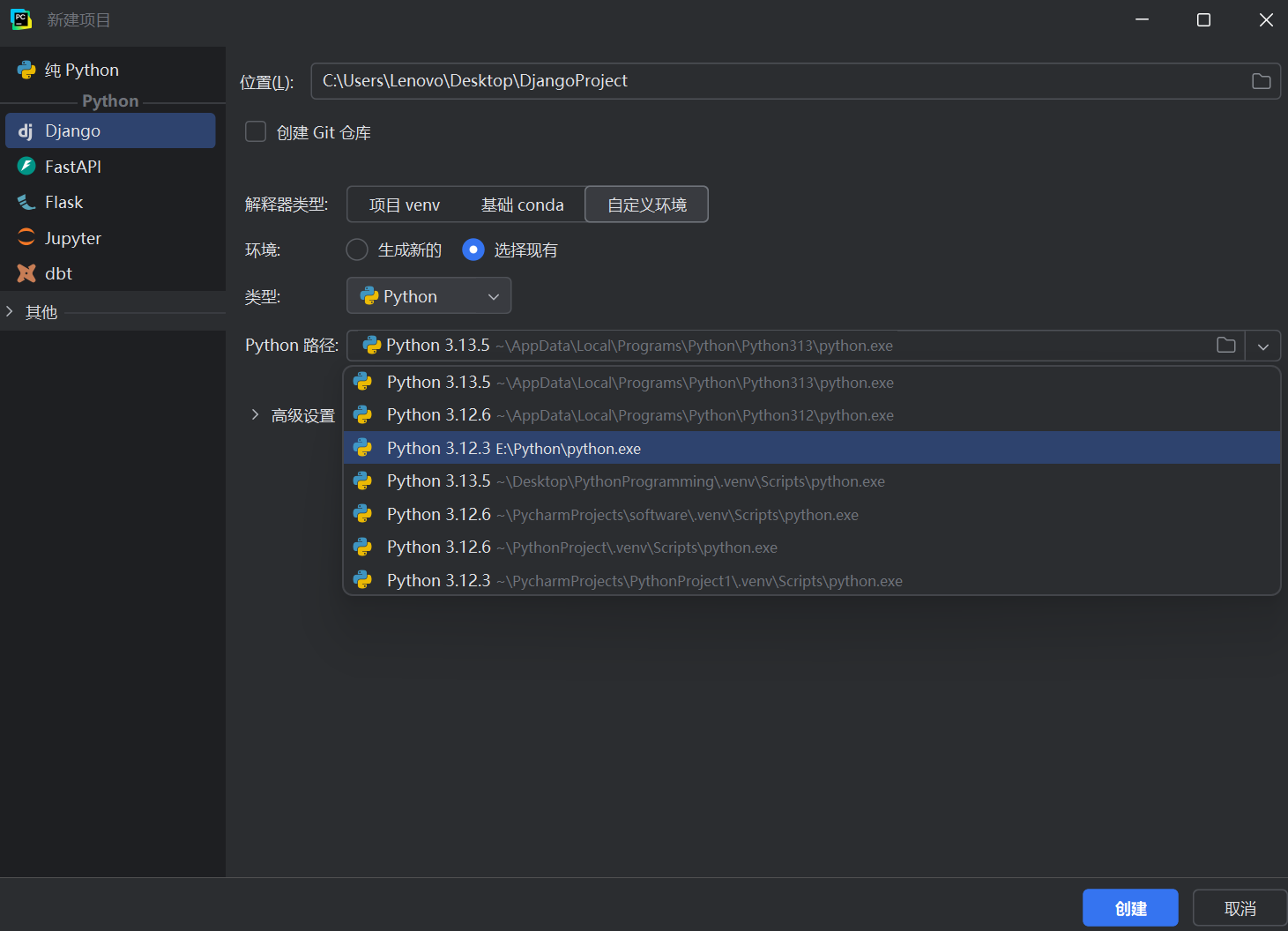The image size is (1288, 931).
Task: Click the Jupyter ring icon
Action: 26,237
